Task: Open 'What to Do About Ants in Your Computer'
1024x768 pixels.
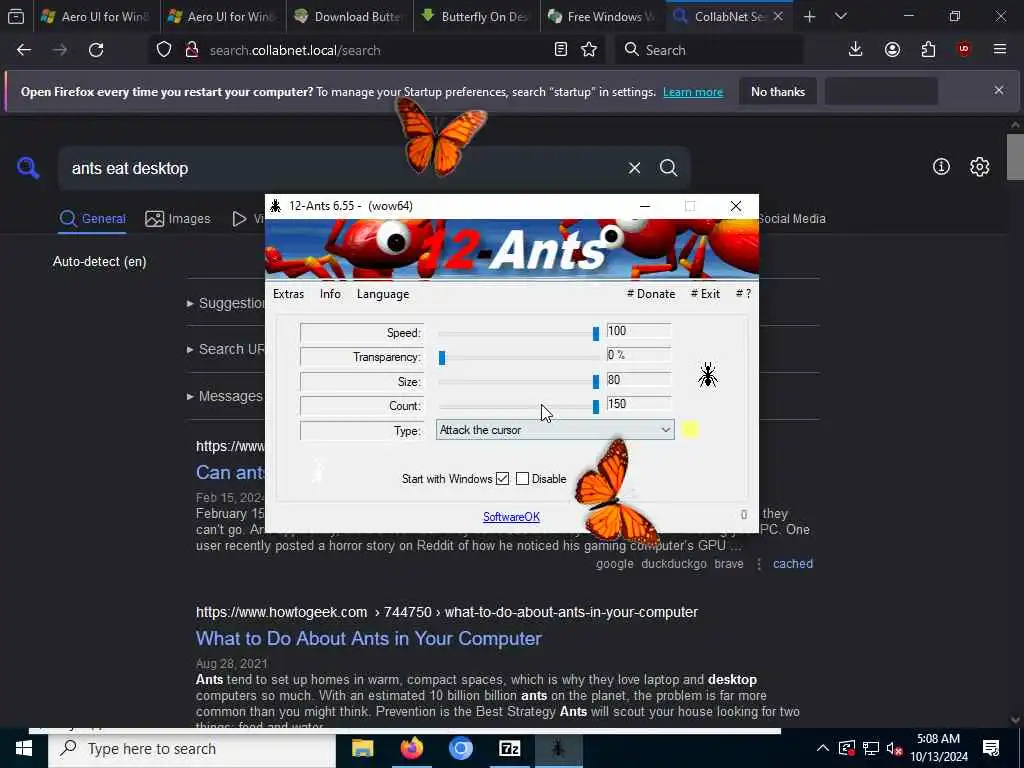Action: pyautogui.click(x=369, y=638)
